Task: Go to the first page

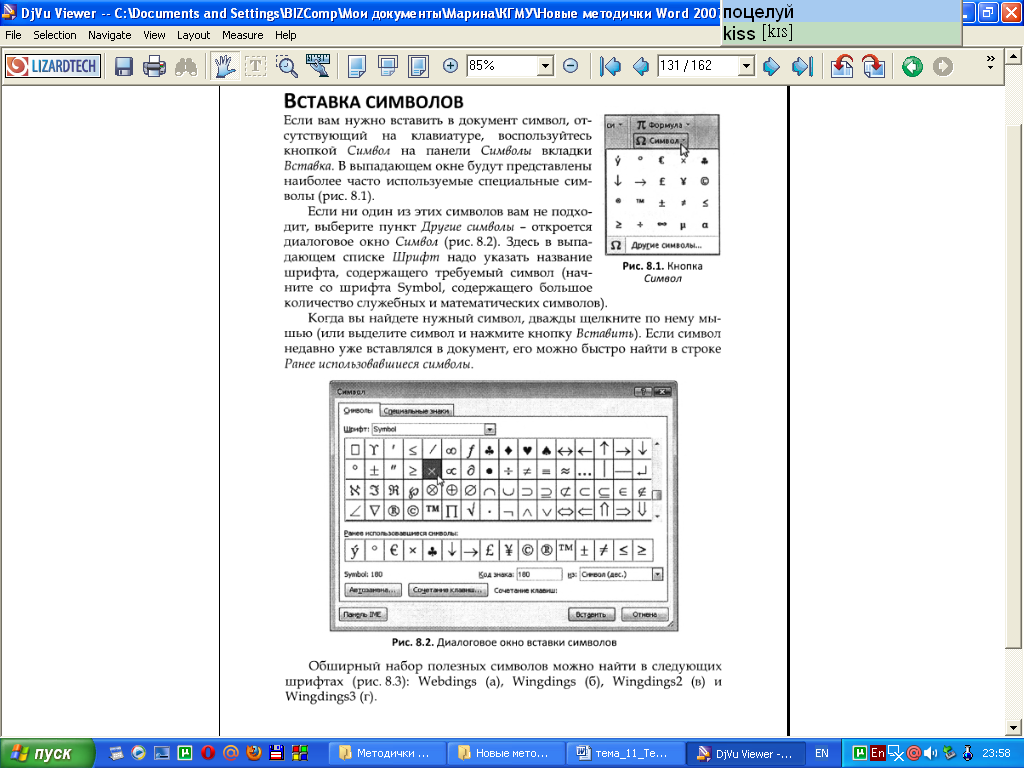Action: (610, 66)
